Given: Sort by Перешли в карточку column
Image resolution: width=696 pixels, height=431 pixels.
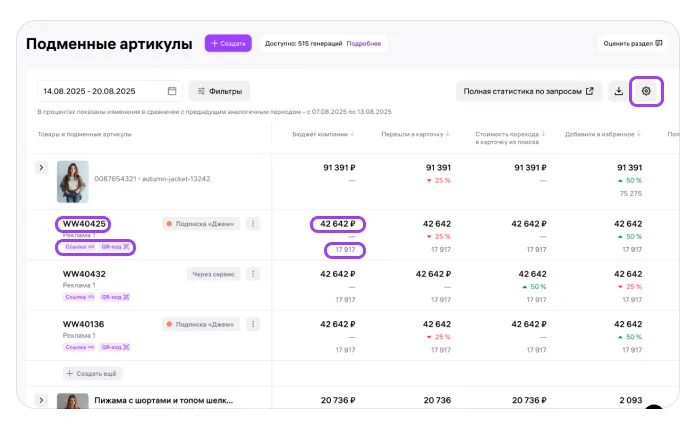Looking at the screenshot, I should (x=414, y=134).
